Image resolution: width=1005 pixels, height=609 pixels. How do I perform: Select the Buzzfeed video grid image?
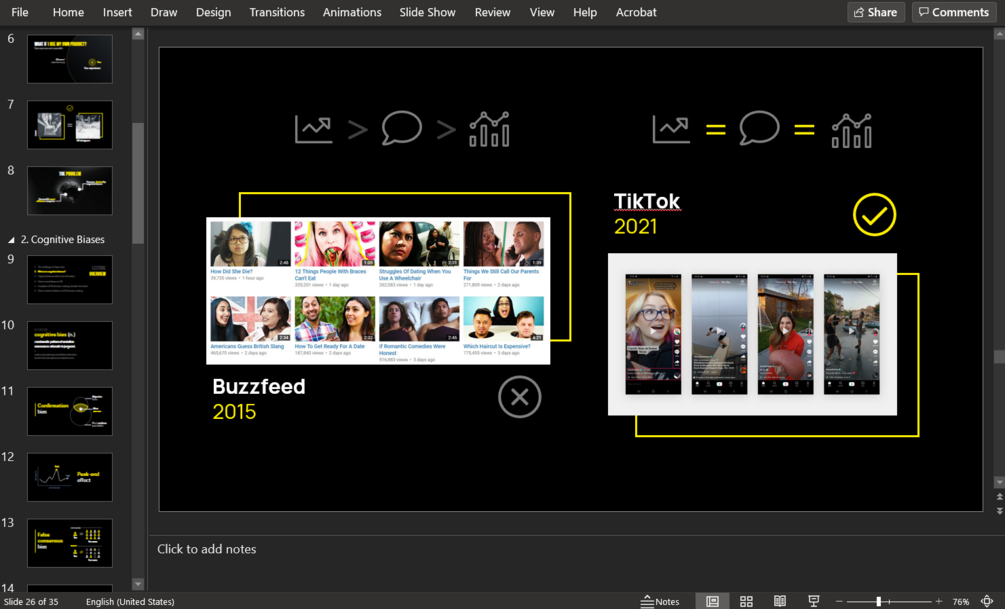pyautogui.click(x=378, y=291)
